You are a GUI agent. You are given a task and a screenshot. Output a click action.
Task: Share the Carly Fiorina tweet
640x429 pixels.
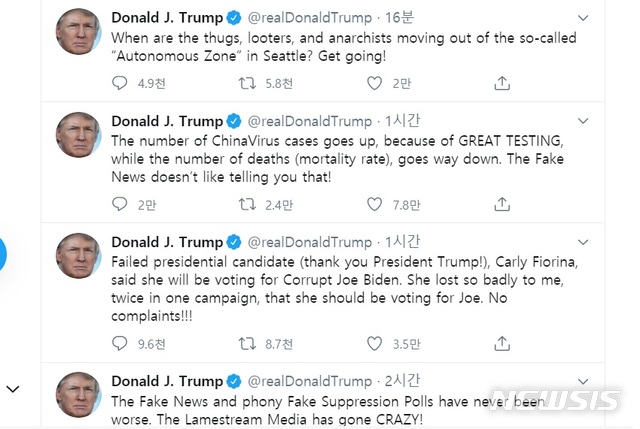click(501, 344)
